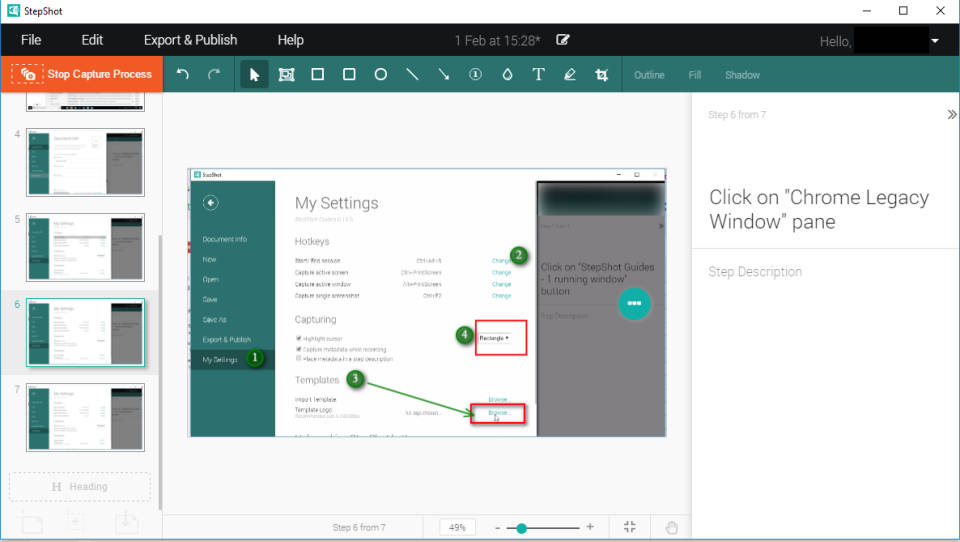Toggle fit-to-screen view icon
The height and width of the screenshot is (542, 960).
pos(630,527)
